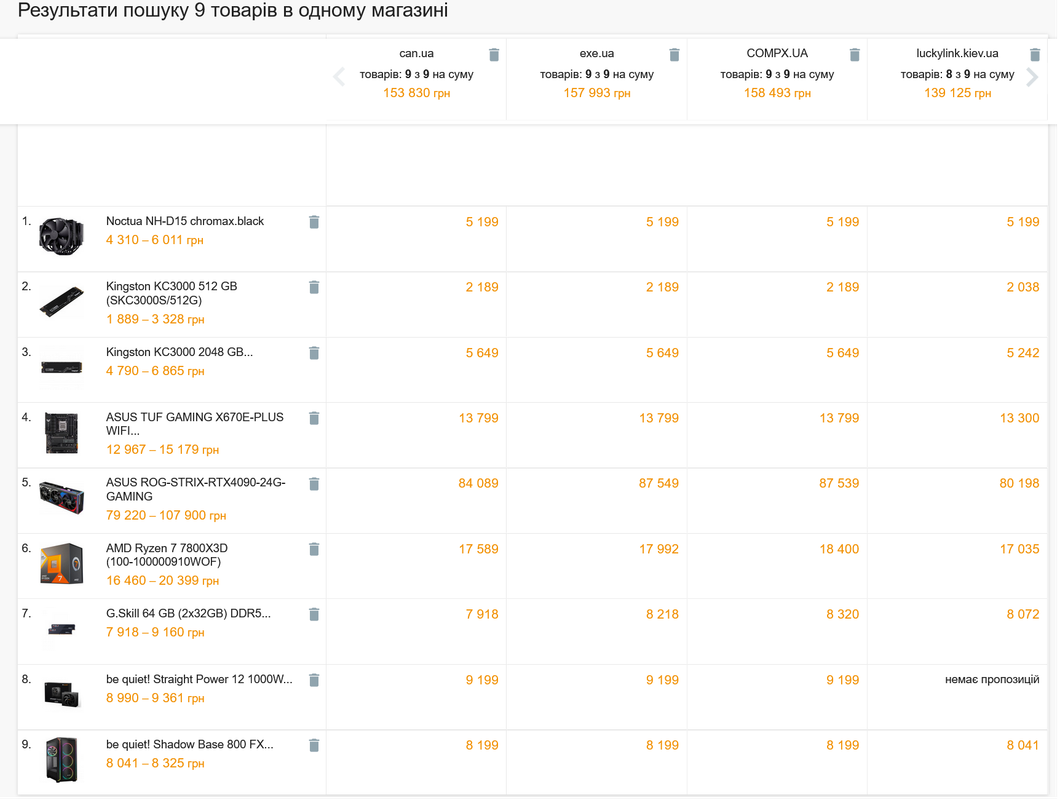Click RTX 4090 graphics card thumbnail
Image resolution: width=1060 pixels, height=800 pixels.
pyautogui.click(x=62, y=498)
